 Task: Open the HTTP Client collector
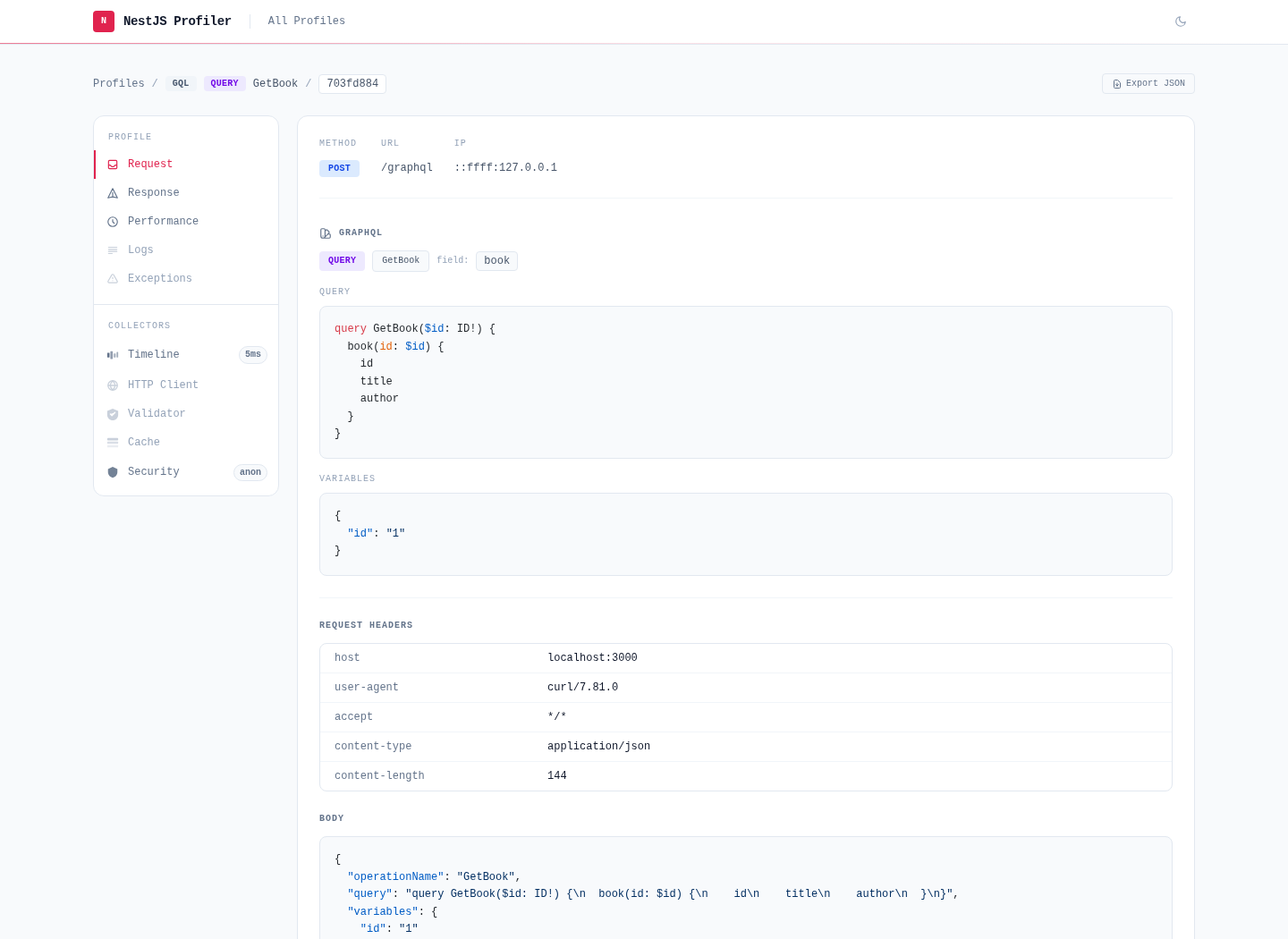(186, 385)
